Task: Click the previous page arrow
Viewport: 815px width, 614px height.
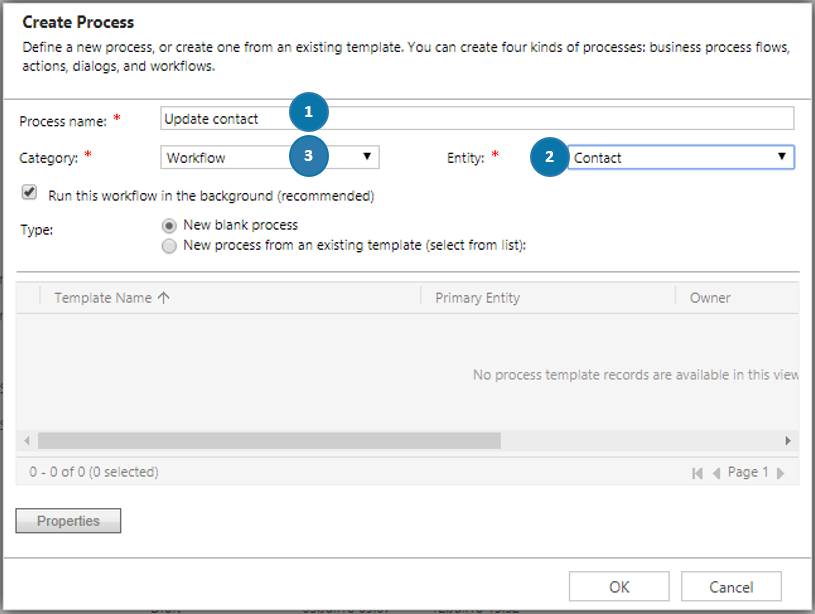Action: click(x=716, y=473)
